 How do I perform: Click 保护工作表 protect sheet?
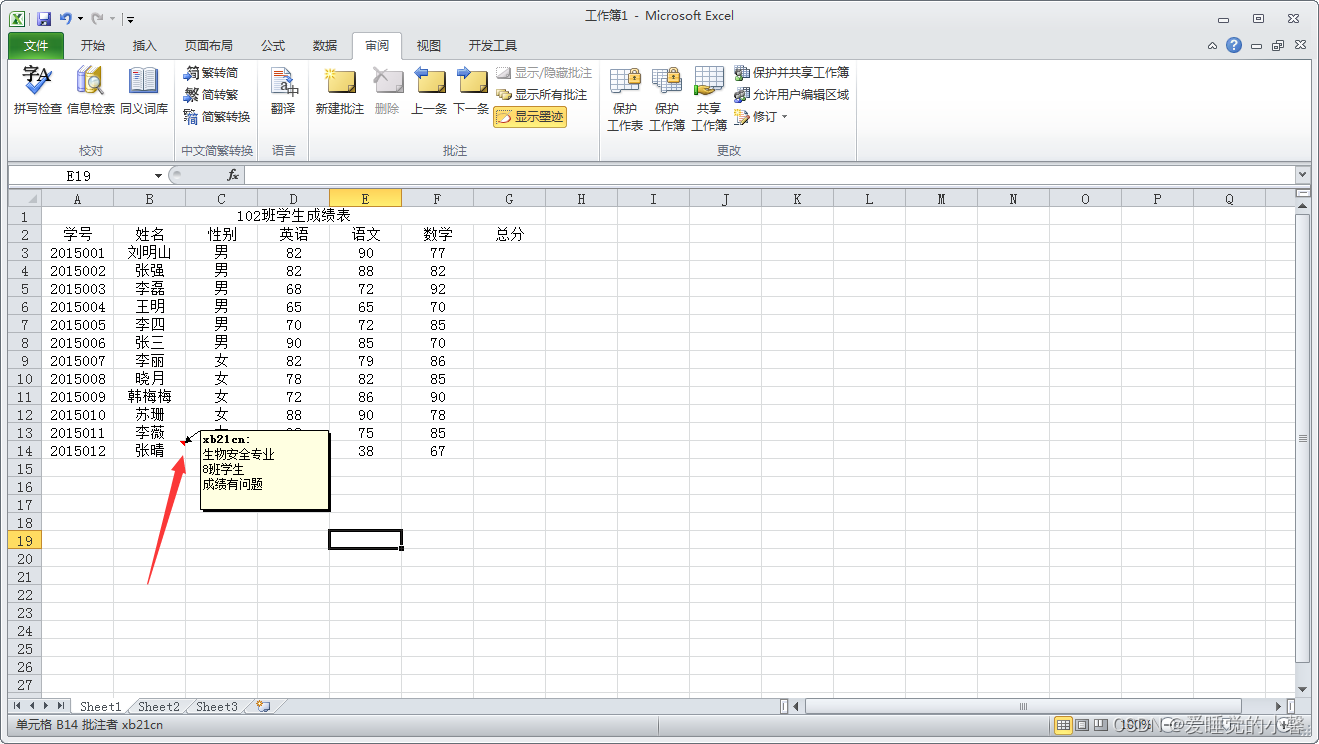(x=625, y=98)
